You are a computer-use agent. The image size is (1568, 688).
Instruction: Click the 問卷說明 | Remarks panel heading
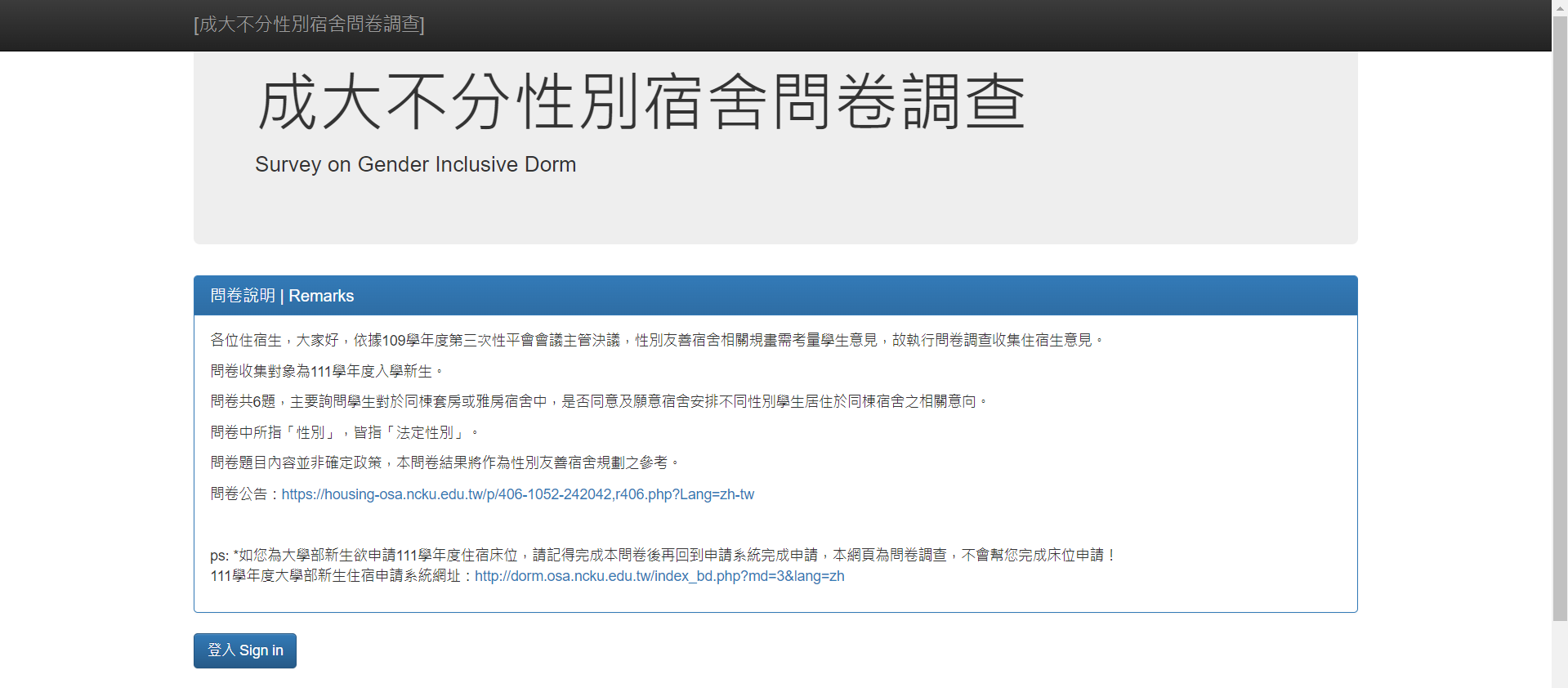(x=775, y=296)
